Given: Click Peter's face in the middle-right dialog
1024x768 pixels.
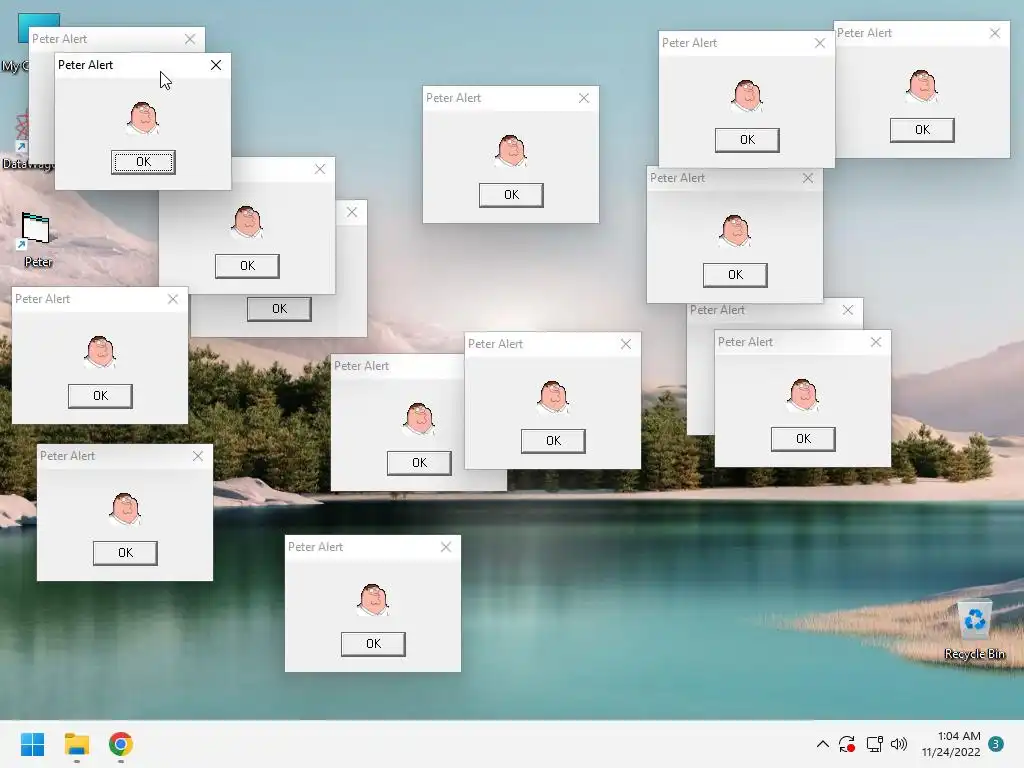Looking at the screenshot, I should pyautogui.click(x=735, y=231).
